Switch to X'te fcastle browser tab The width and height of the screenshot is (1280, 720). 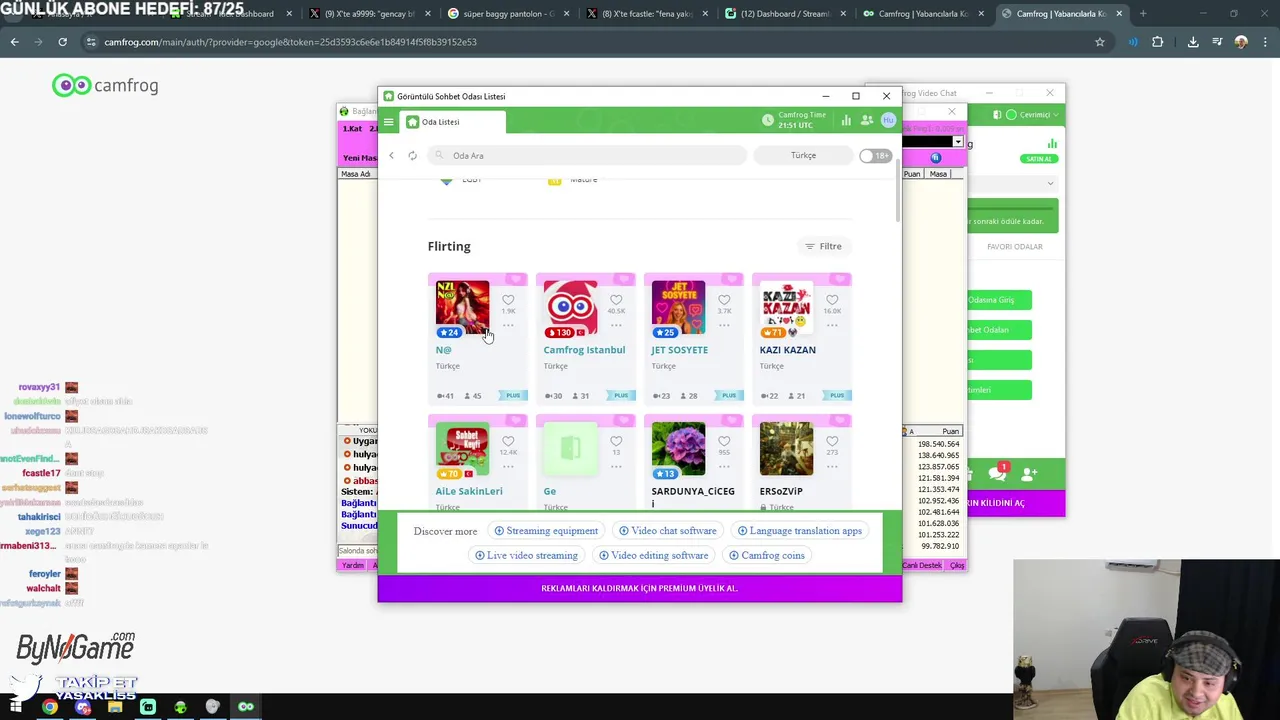coord(646,14)
